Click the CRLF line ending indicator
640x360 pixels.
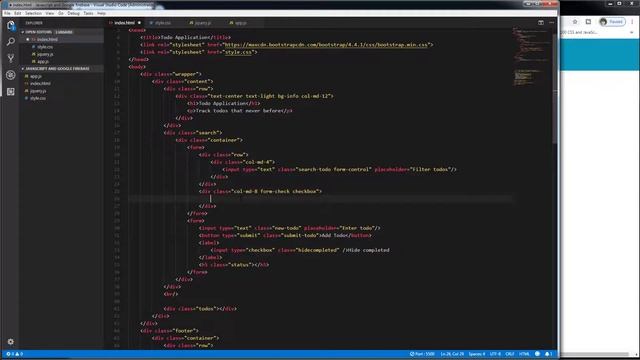click(510, 354)
